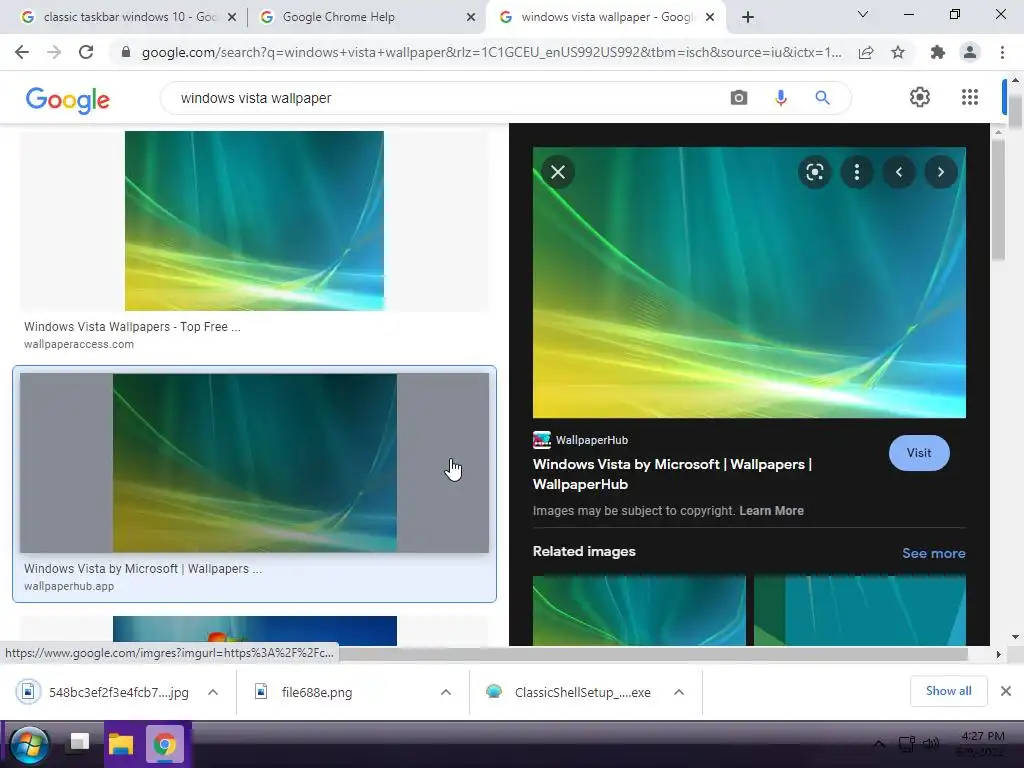Submit search with the blue magnifier icon
The image size is (1024, 768).
822,98
